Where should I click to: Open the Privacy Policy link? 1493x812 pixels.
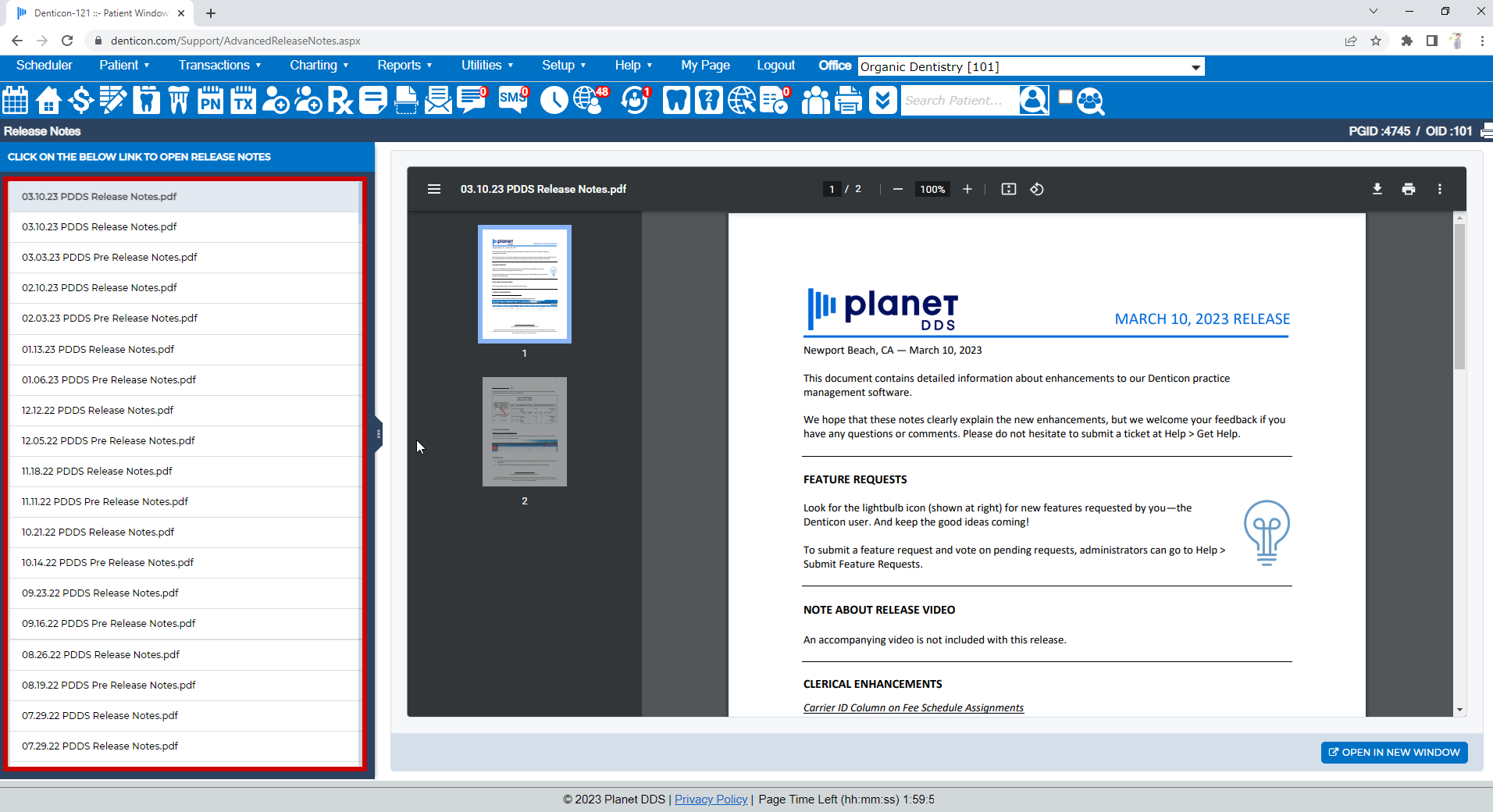pos(711,800)
